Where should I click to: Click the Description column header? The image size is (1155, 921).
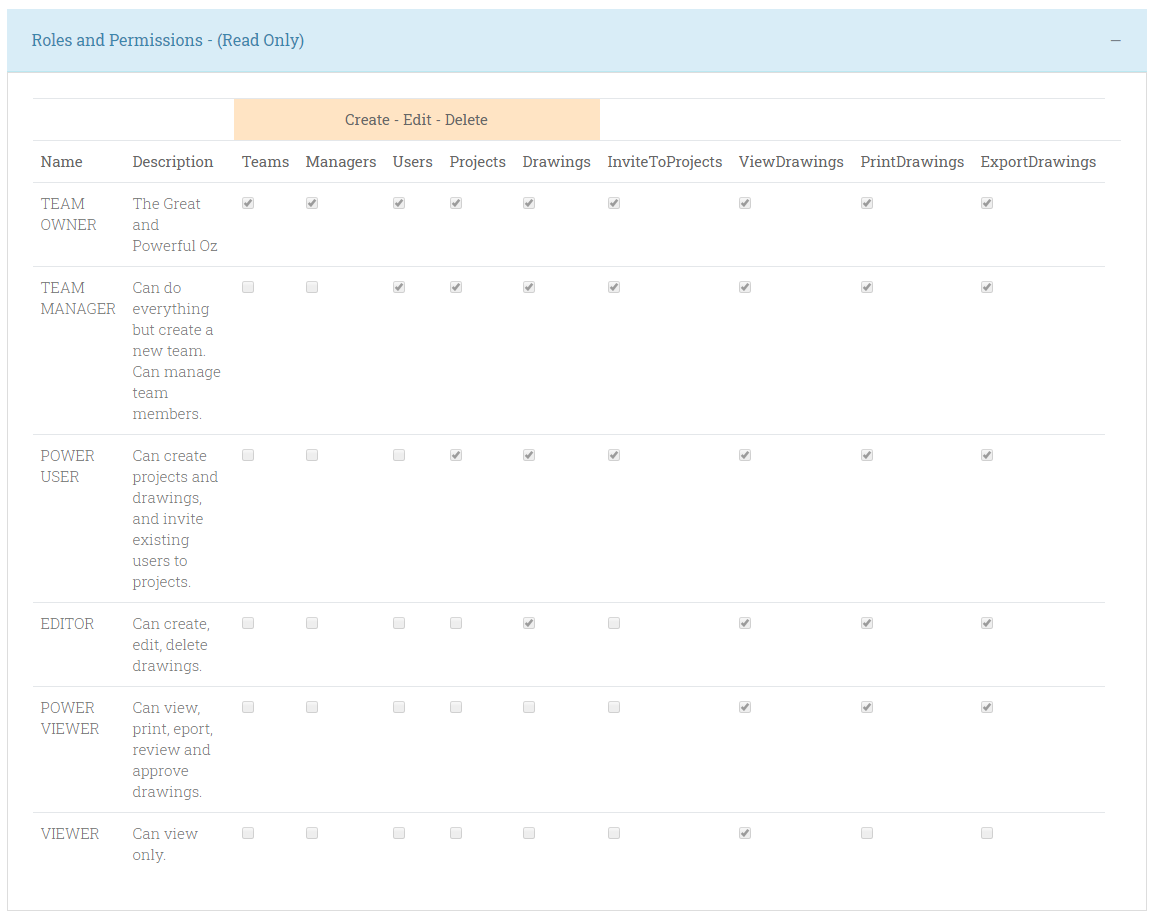click(173, 162)
